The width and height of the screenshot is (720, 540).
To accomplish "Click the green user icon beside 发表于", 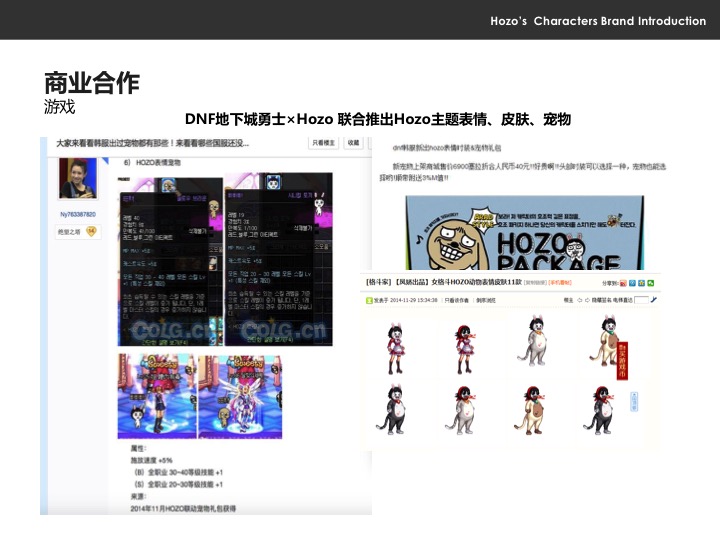I will (x=369, y=300).
